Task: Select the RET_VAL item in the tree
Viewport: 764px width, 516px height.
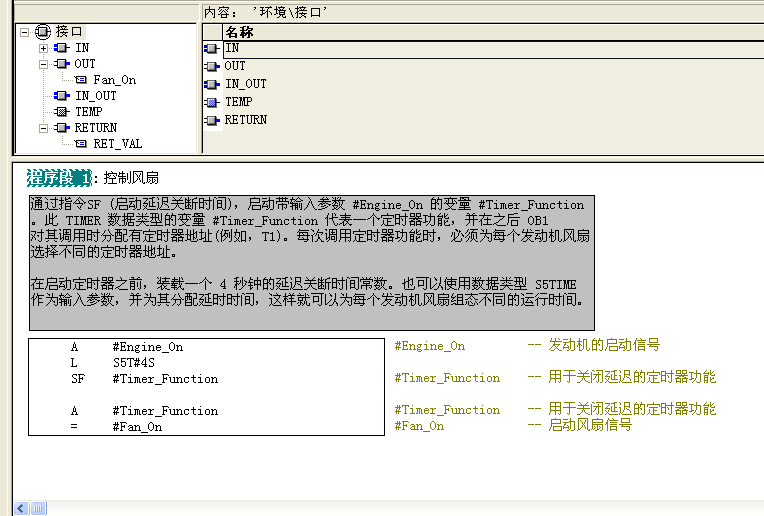Action: (x=117, y=144)
